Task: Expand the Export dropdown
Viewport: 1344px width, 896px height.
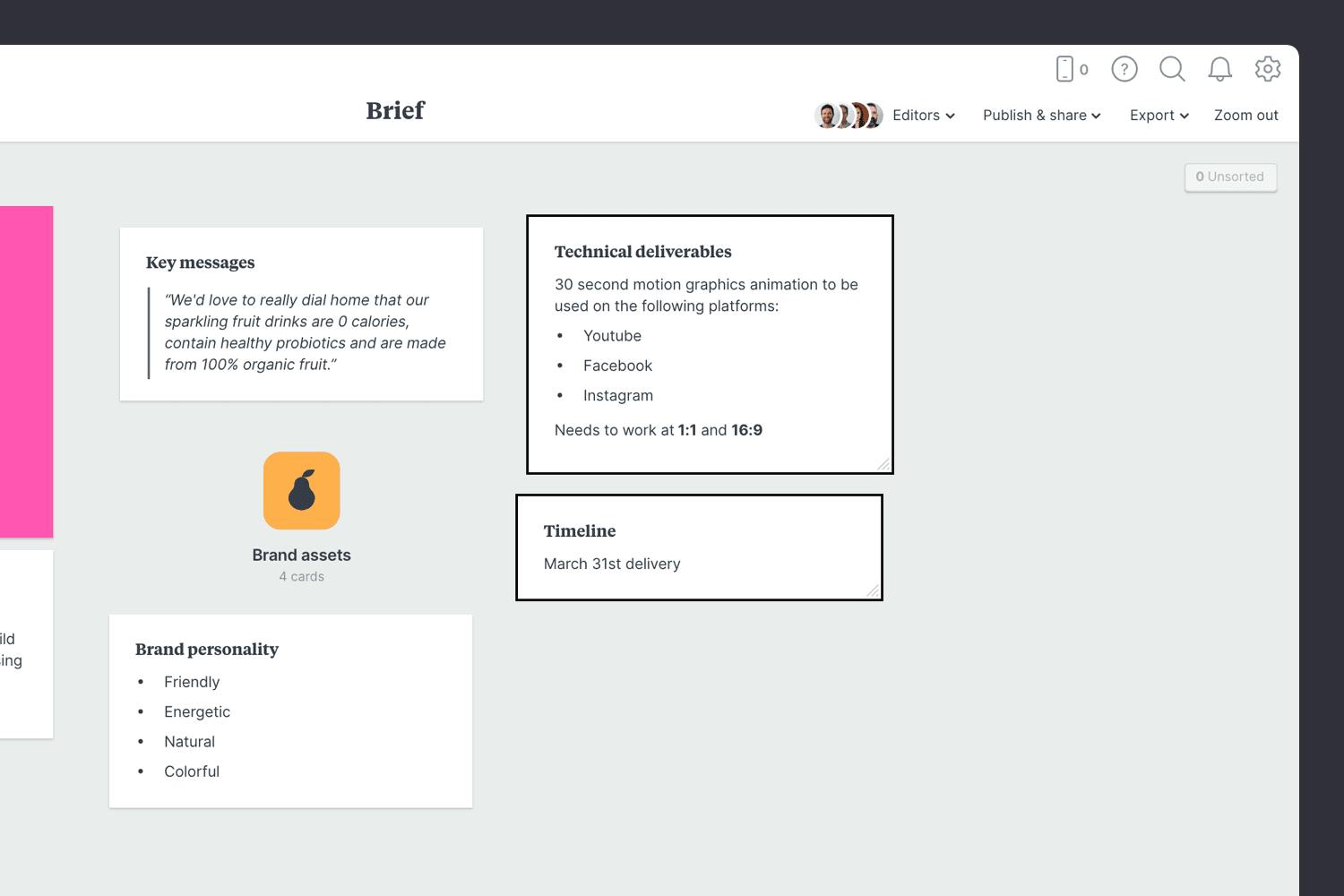Action: (1159, 115)
